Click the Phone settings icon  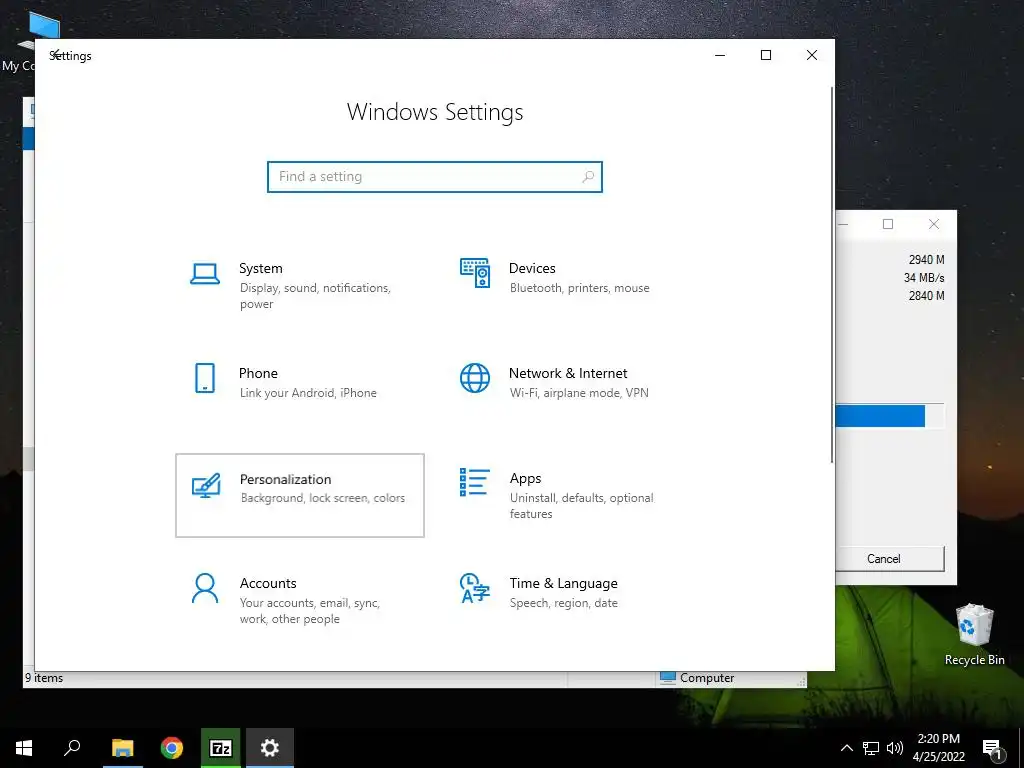[204, 378]
